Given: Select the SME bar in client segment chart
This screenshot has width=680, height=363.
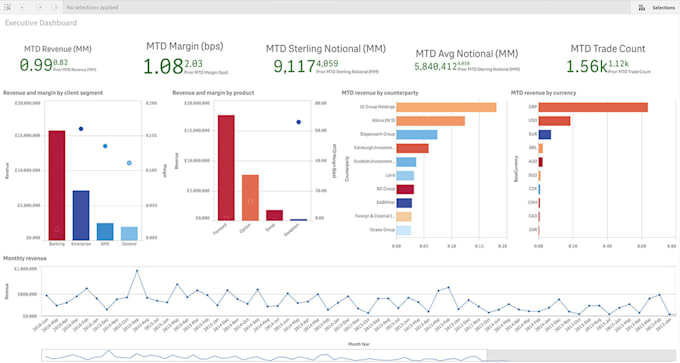Looking at the screenshot, I should click(105, 232).
